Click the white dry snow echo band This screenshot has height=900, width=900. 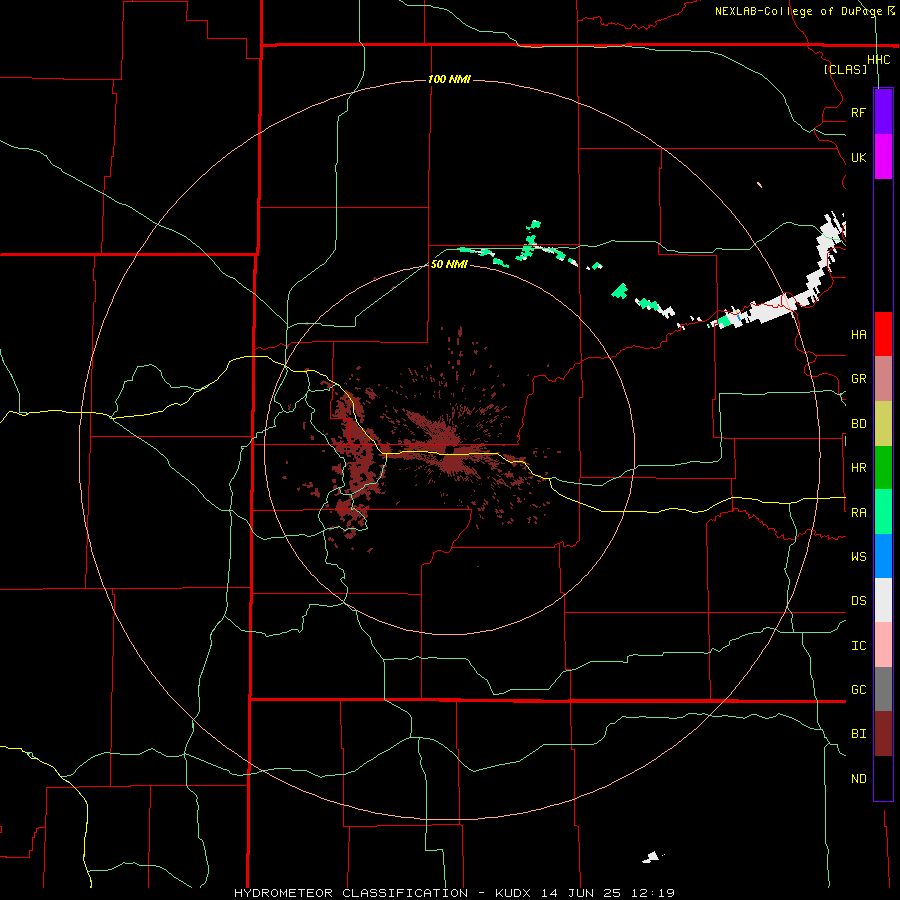(x=772, y=306)
